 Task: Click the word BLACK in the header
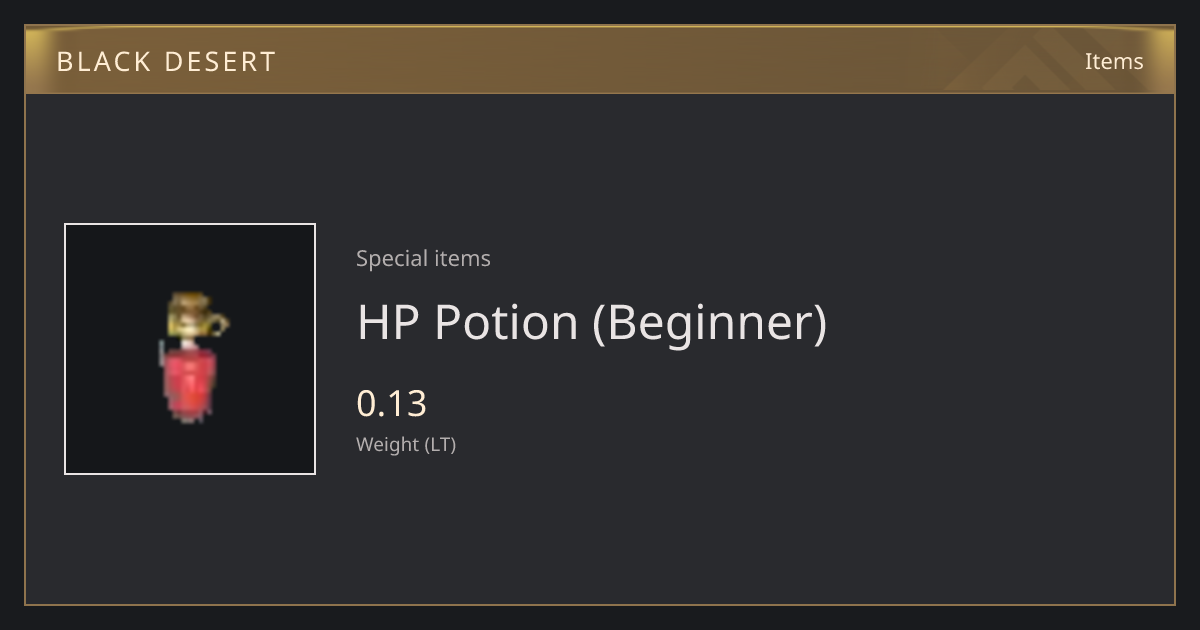click(105, 62)
